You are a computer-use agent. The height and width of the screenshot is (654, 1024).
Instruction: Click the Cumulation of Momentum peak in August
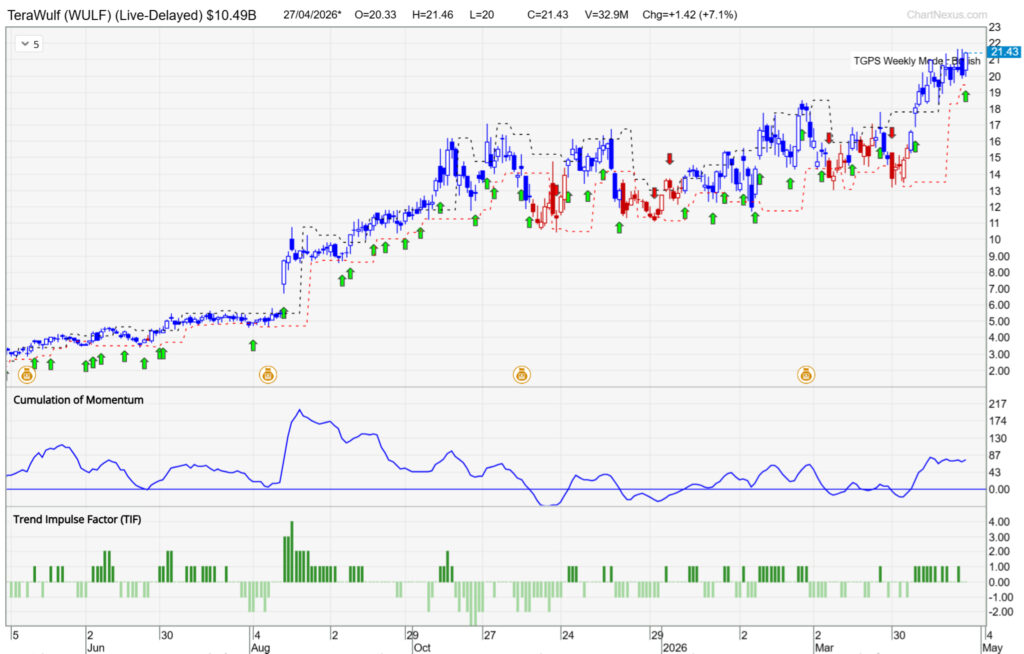pos(297,411)
